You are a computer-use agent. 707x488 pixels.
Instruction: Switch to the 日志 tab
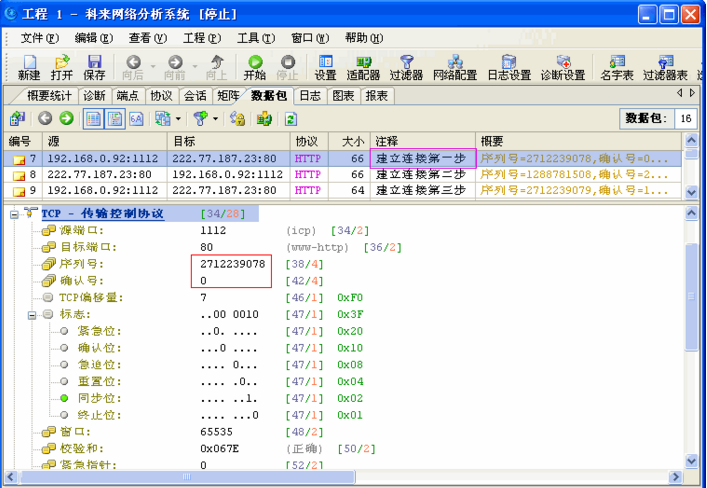[x=310, y=96]
